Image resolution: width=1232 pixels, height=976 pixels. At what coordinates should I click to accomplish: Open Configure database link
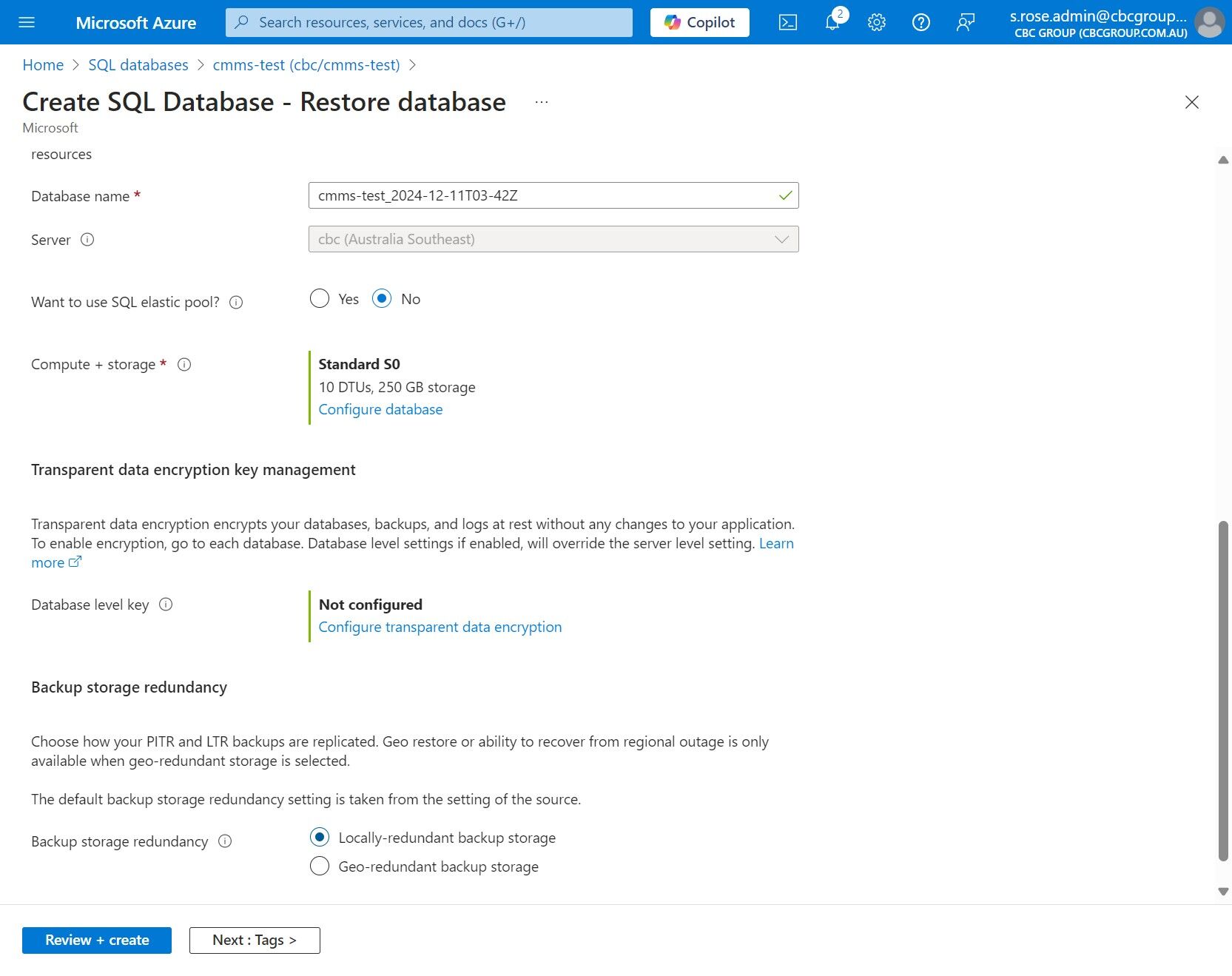point(380,409)
